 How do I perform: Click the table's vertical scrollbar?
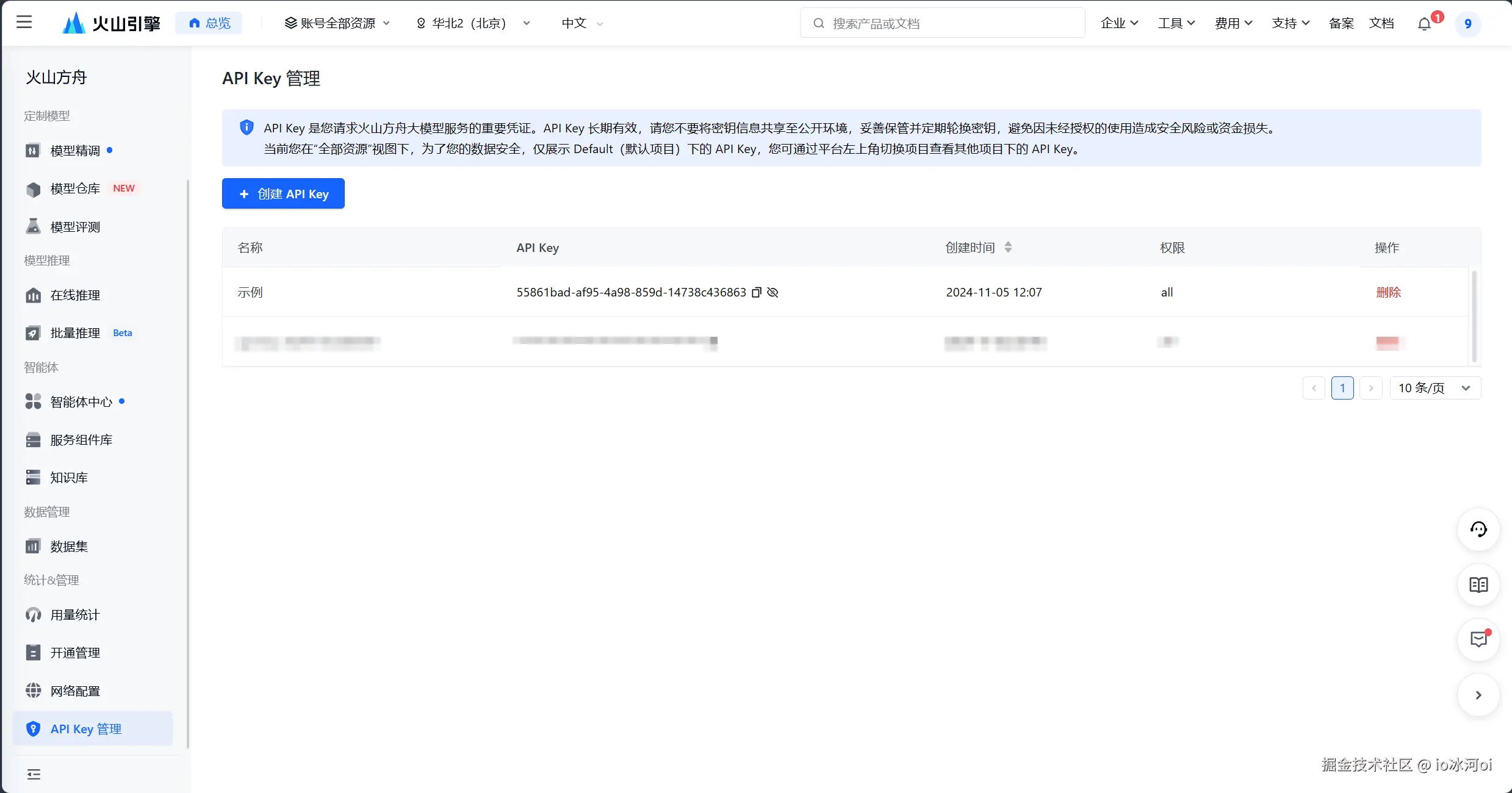click(1474, 316)
